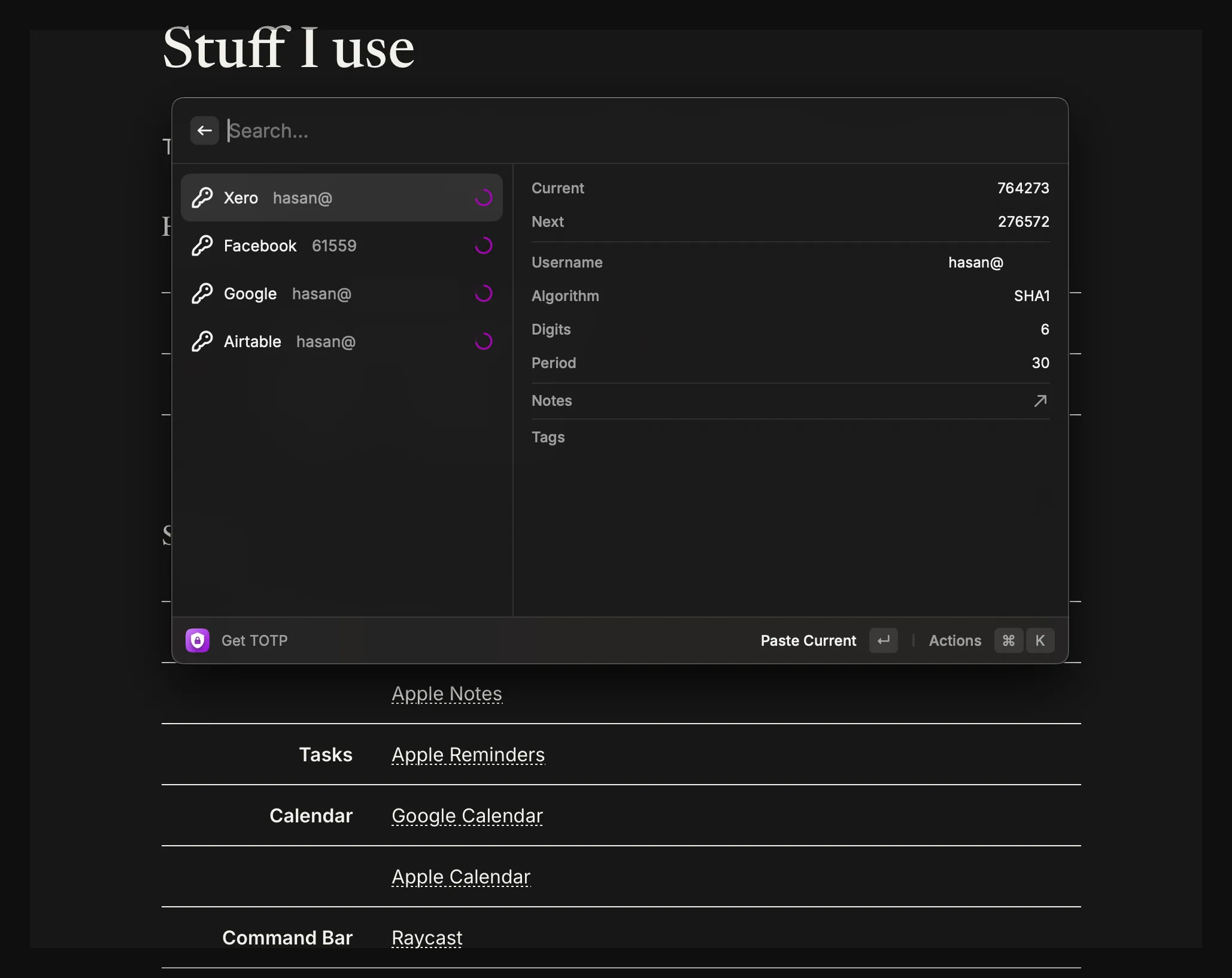Click the key icon beside Xero
The width and height of the screenshot is (1232, 978).
coord(202,198)
